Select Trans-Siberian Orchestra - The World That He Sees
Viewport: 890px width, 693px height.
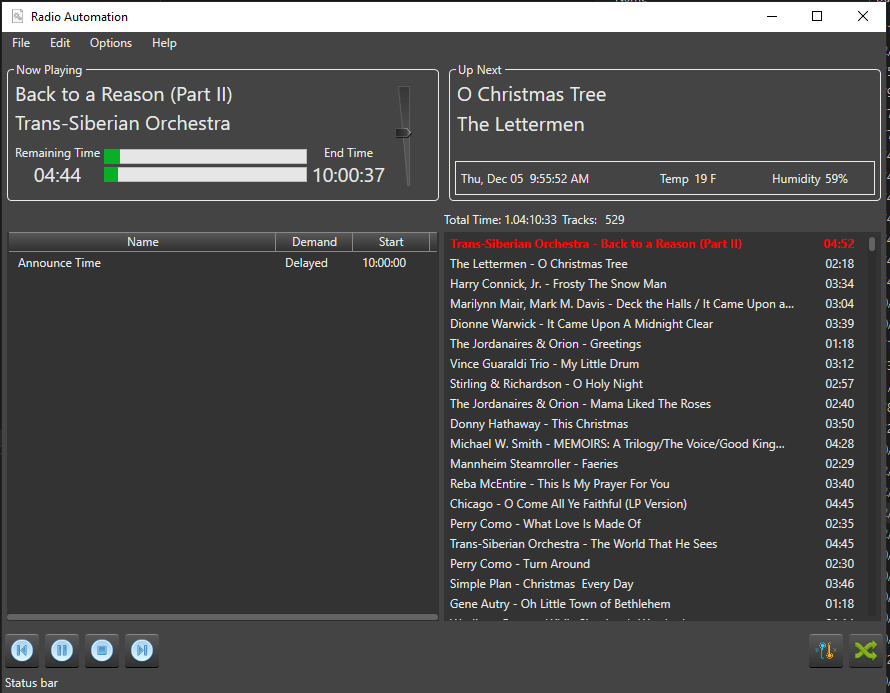[653, 544]
